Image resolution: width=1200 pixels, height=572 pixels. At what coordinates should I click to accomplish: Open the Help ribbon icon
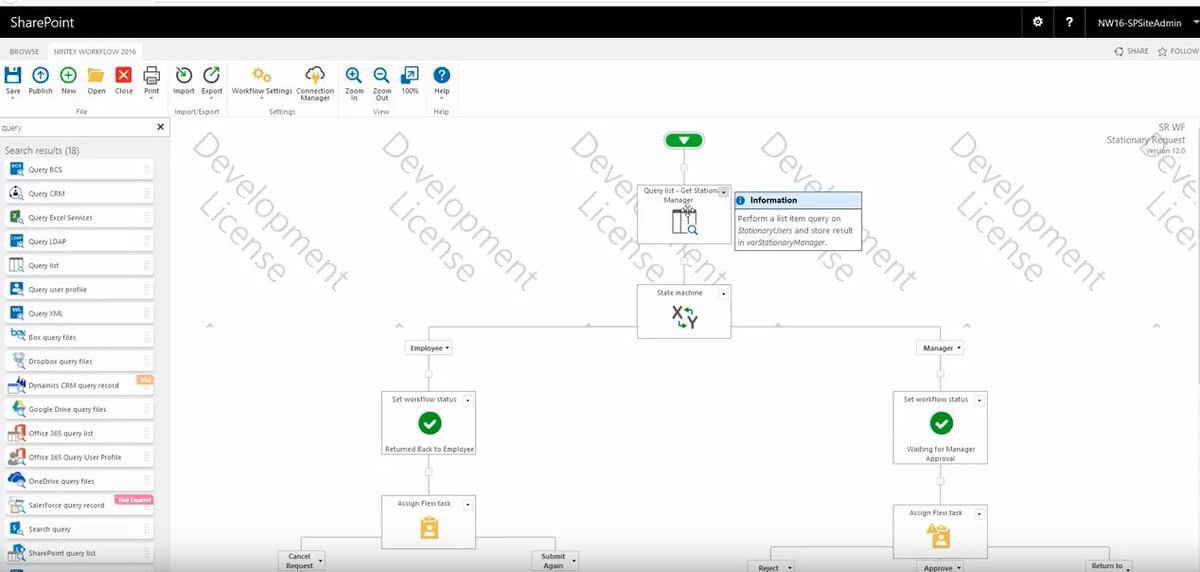pos(441,75)
